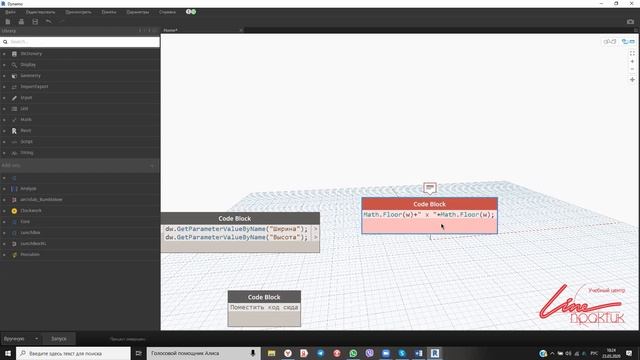
Task: Click the Math.Floor code line
Action: [429, 215]
